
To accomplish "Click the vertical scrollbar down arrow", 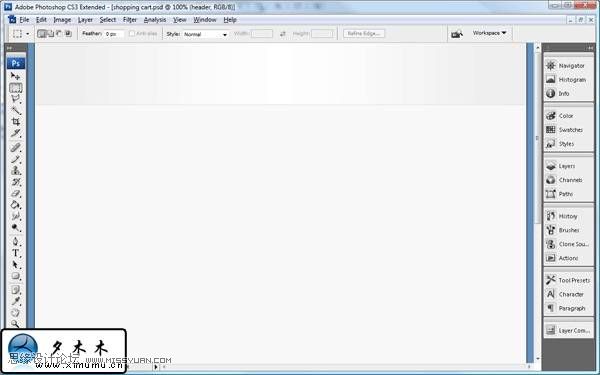I will coord(538,359).
